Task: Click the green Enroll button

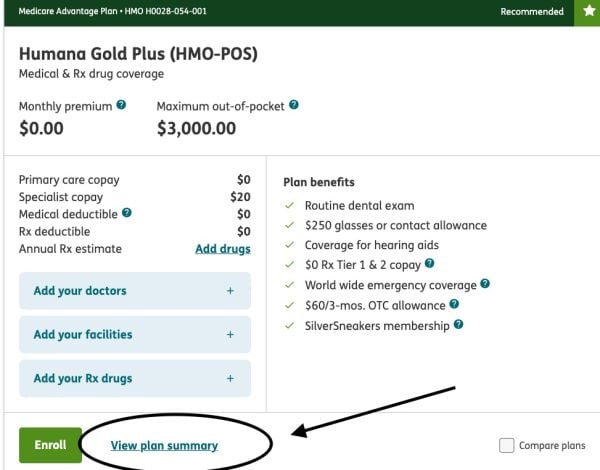Action: click(50, 445)
